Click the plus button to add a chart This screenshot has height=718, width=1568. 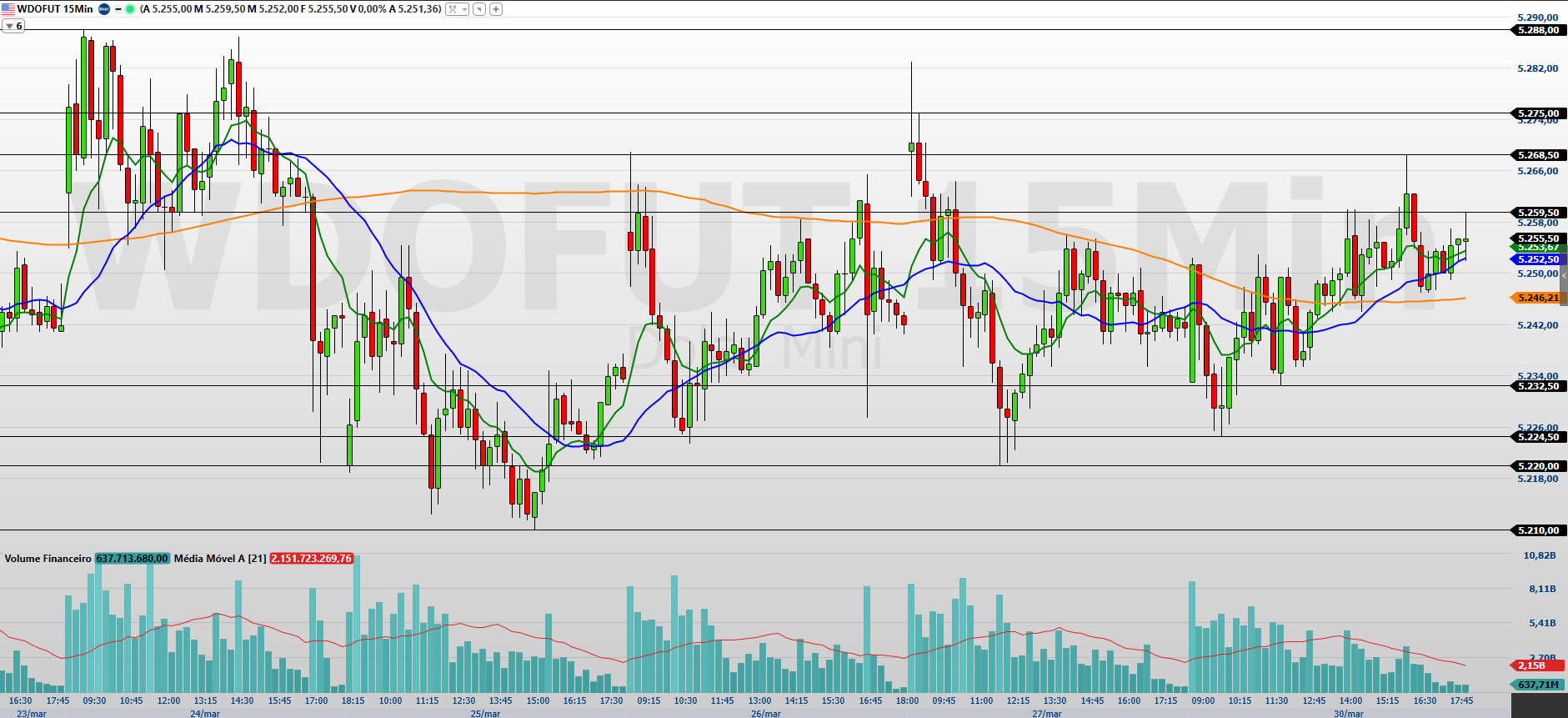[496, 9]
